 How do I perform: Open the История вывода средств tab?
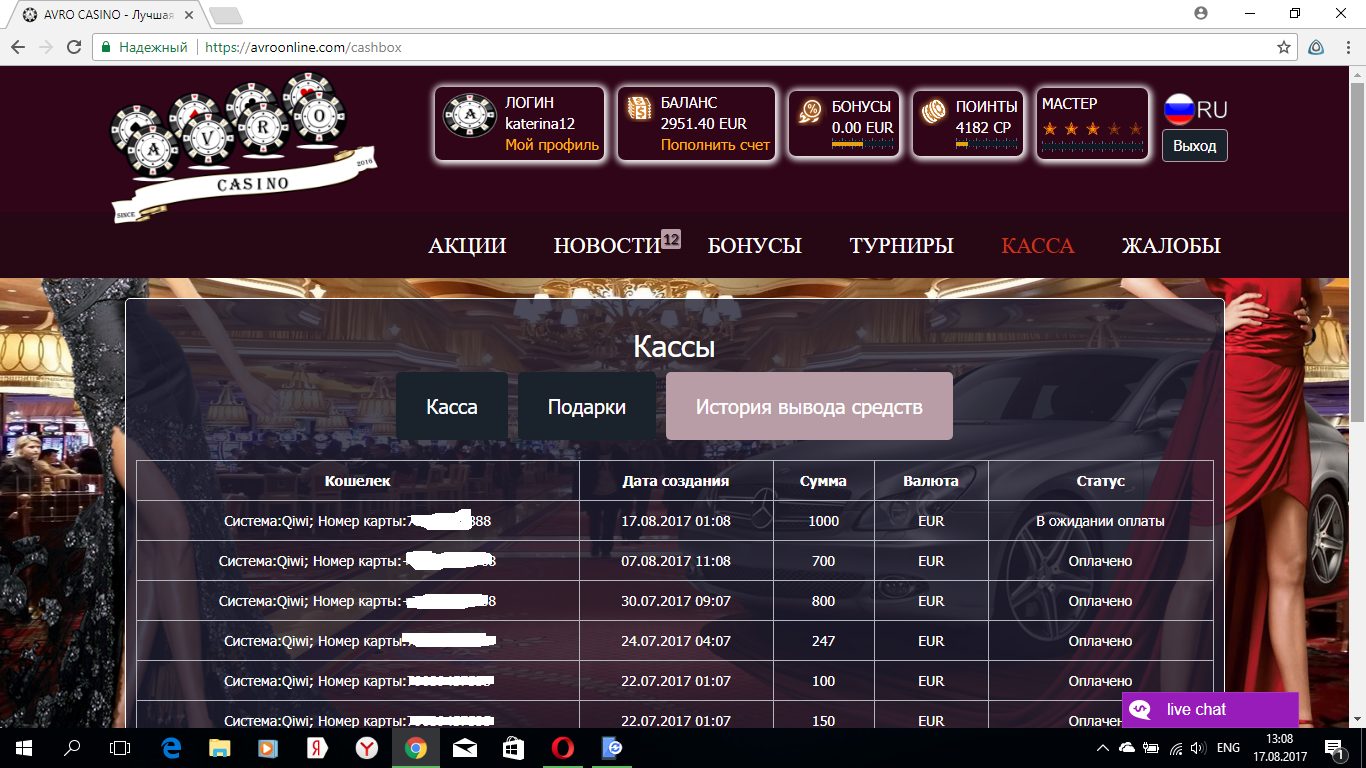[809, 406]
